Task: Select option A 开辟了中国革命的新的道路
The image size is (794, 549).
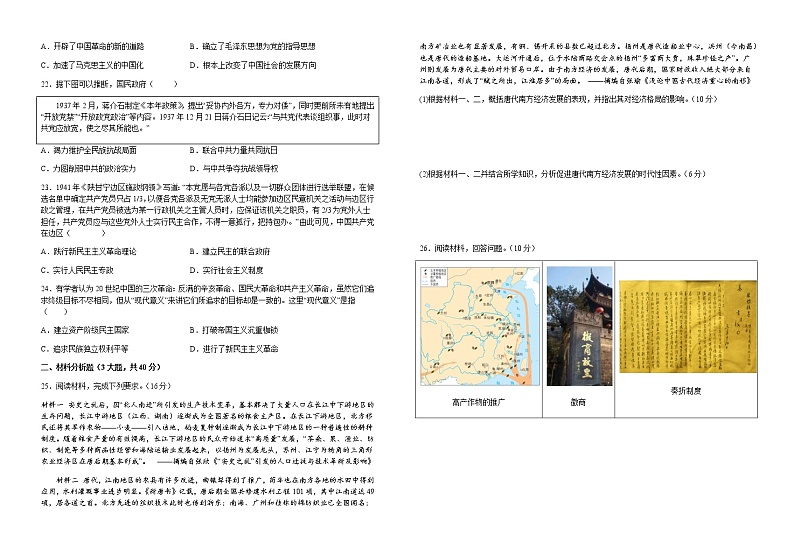Action: (92, 46)
